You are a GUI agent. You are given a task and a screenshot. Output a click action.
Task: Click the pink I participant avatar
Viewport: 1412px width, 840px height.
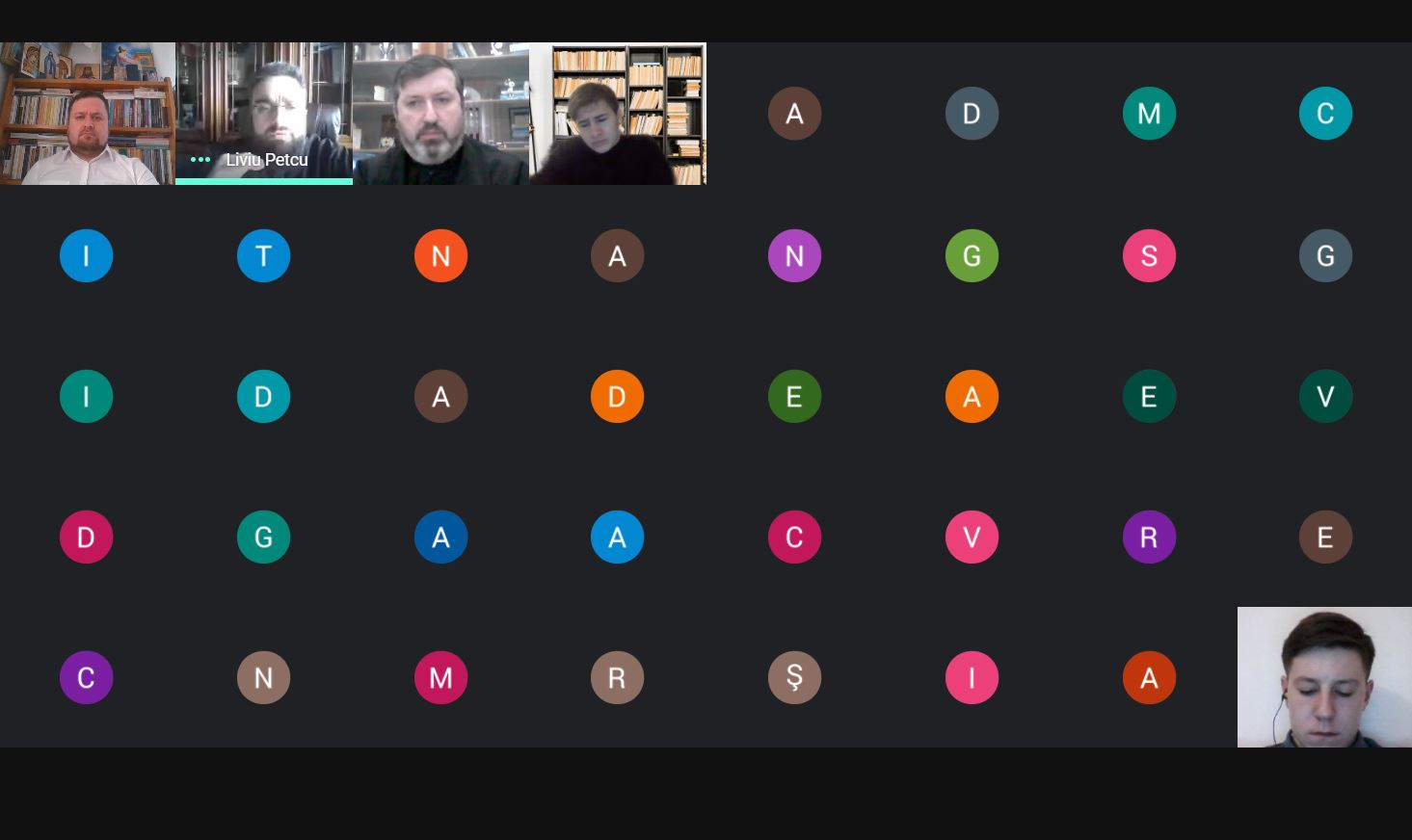(x=972, y=677)
